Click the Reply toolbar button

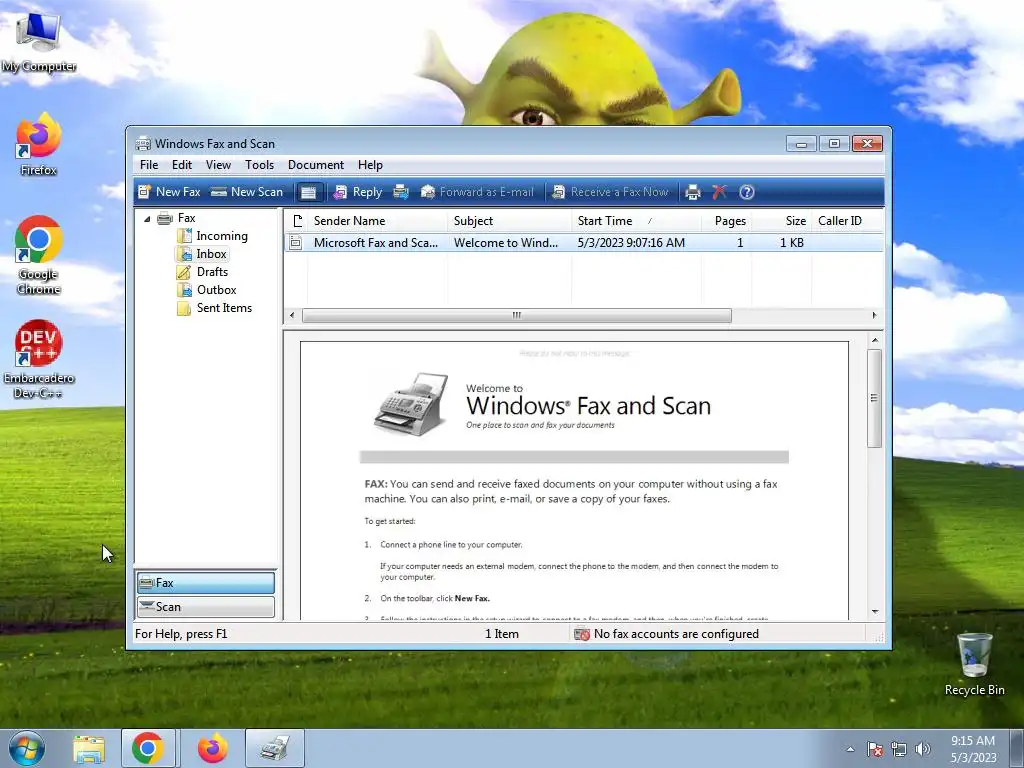(358, 192)
